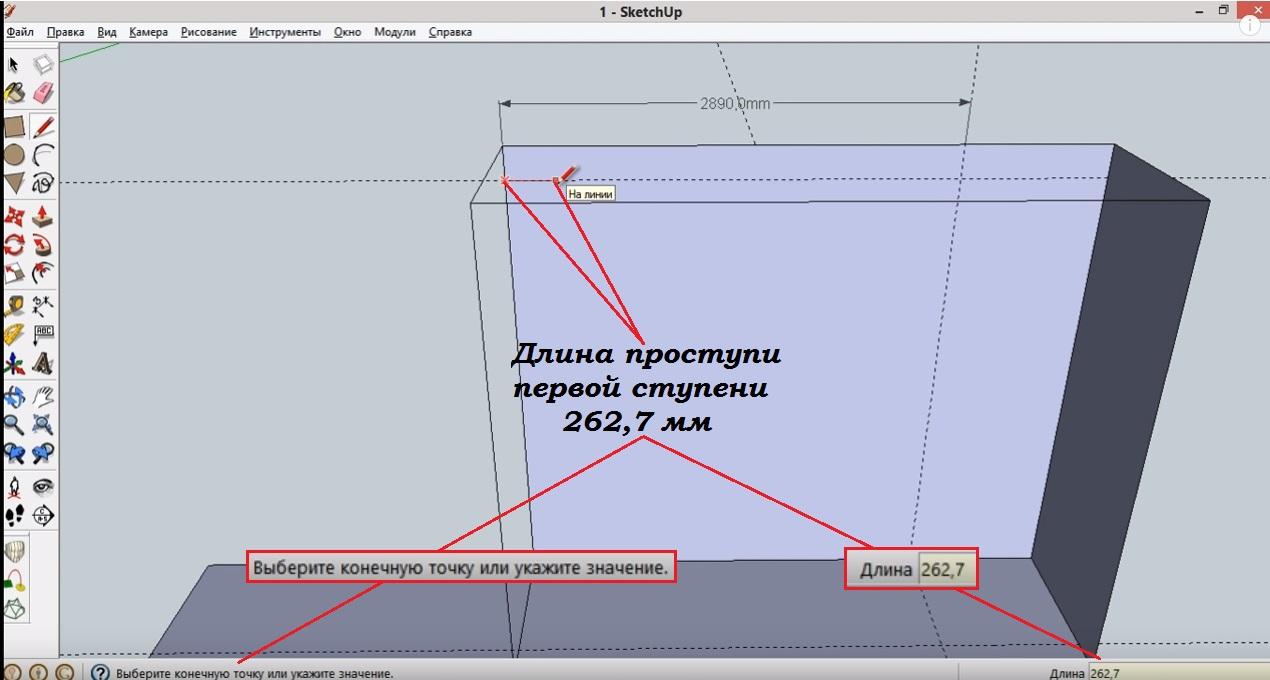Select the Orbit camera tool
Viewport: 1270px width, 680px height.
coord(14,397)
